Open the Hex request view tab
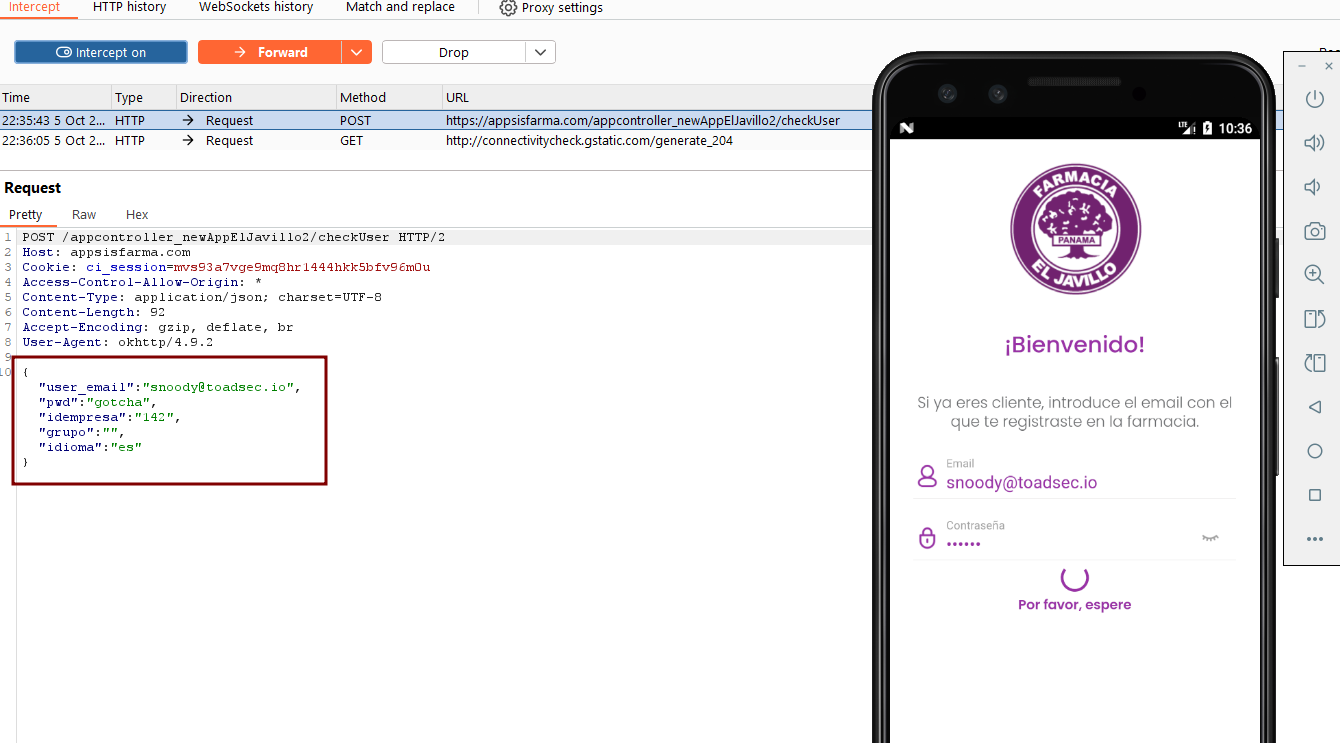This screenshot has width=1340, height=743. 137,214
